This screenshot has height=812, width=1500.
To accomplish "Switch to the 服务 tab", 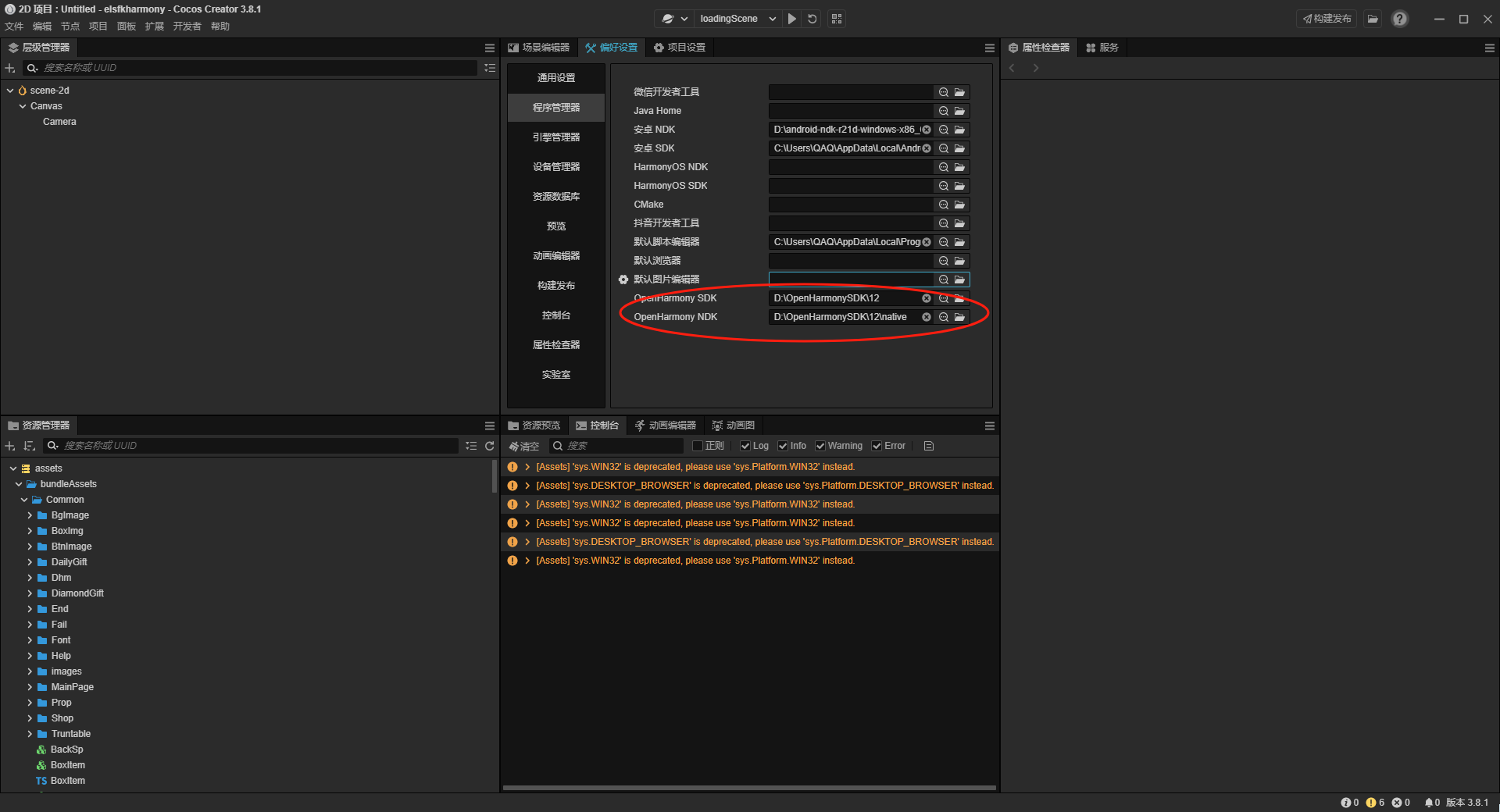I will [1102, 48].
